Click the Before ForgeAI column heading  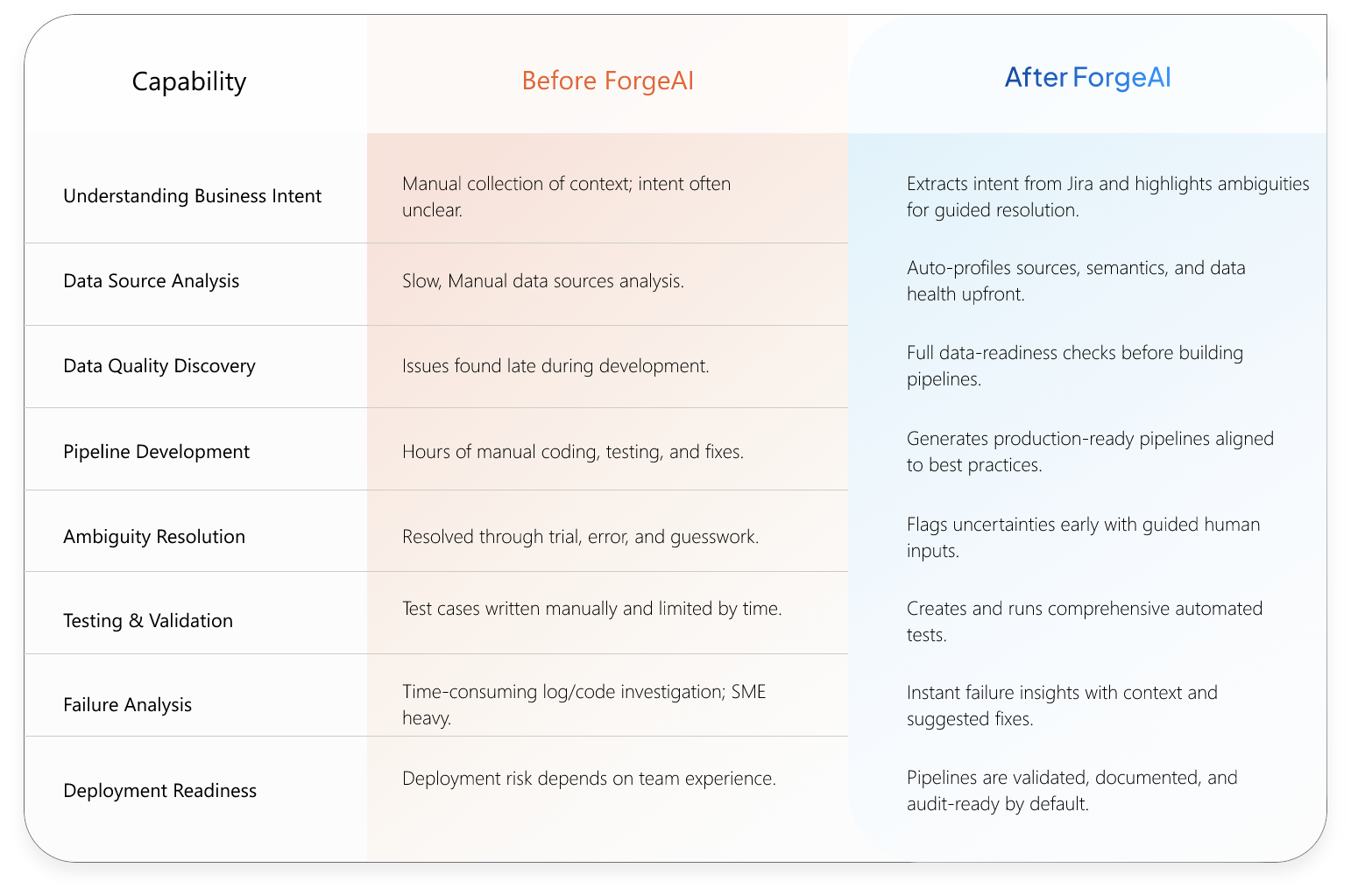(607, 81)
